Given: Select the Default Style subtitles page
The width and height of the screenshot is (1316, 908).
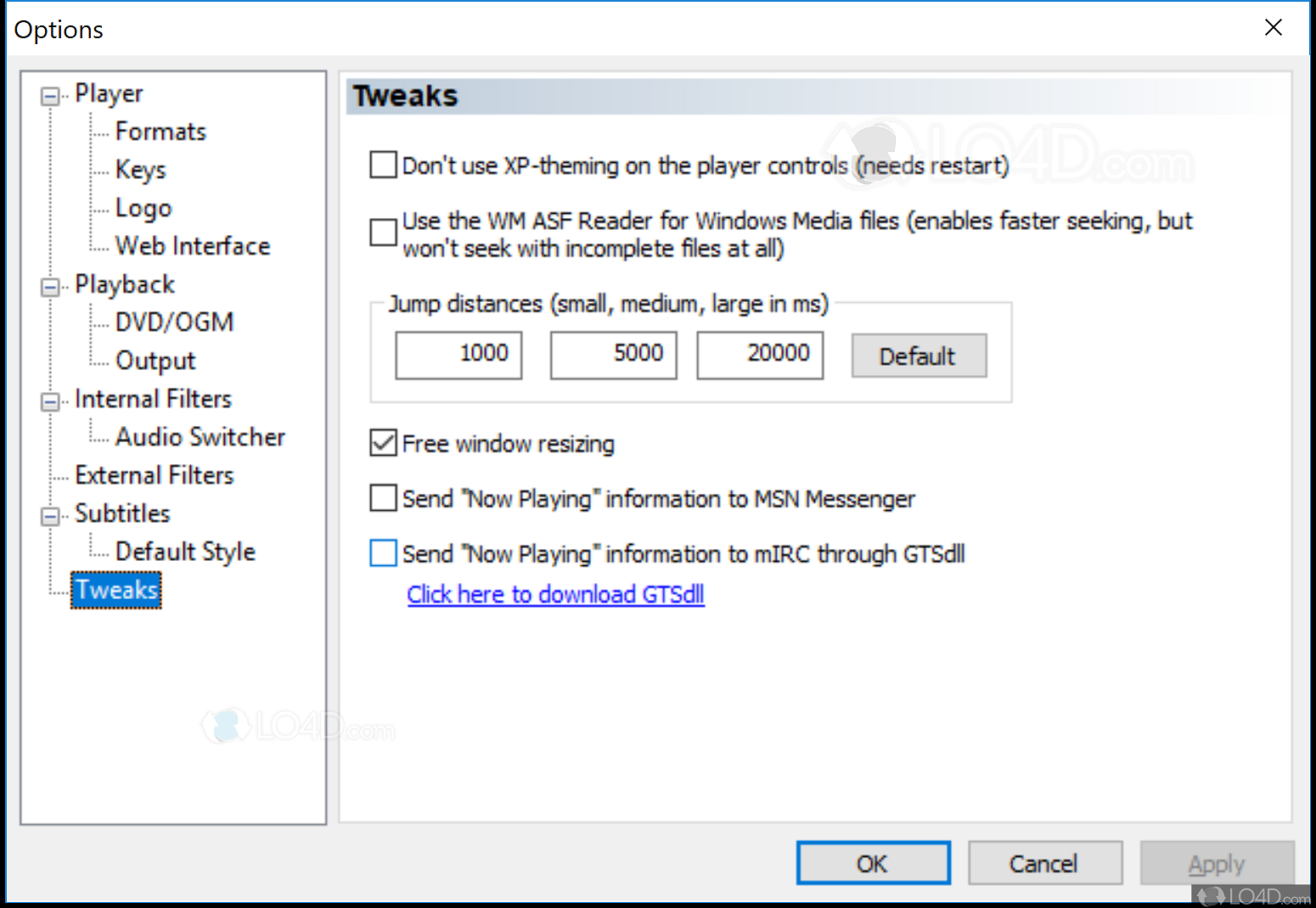Looking at the screenshot, I should click(185, 551).
